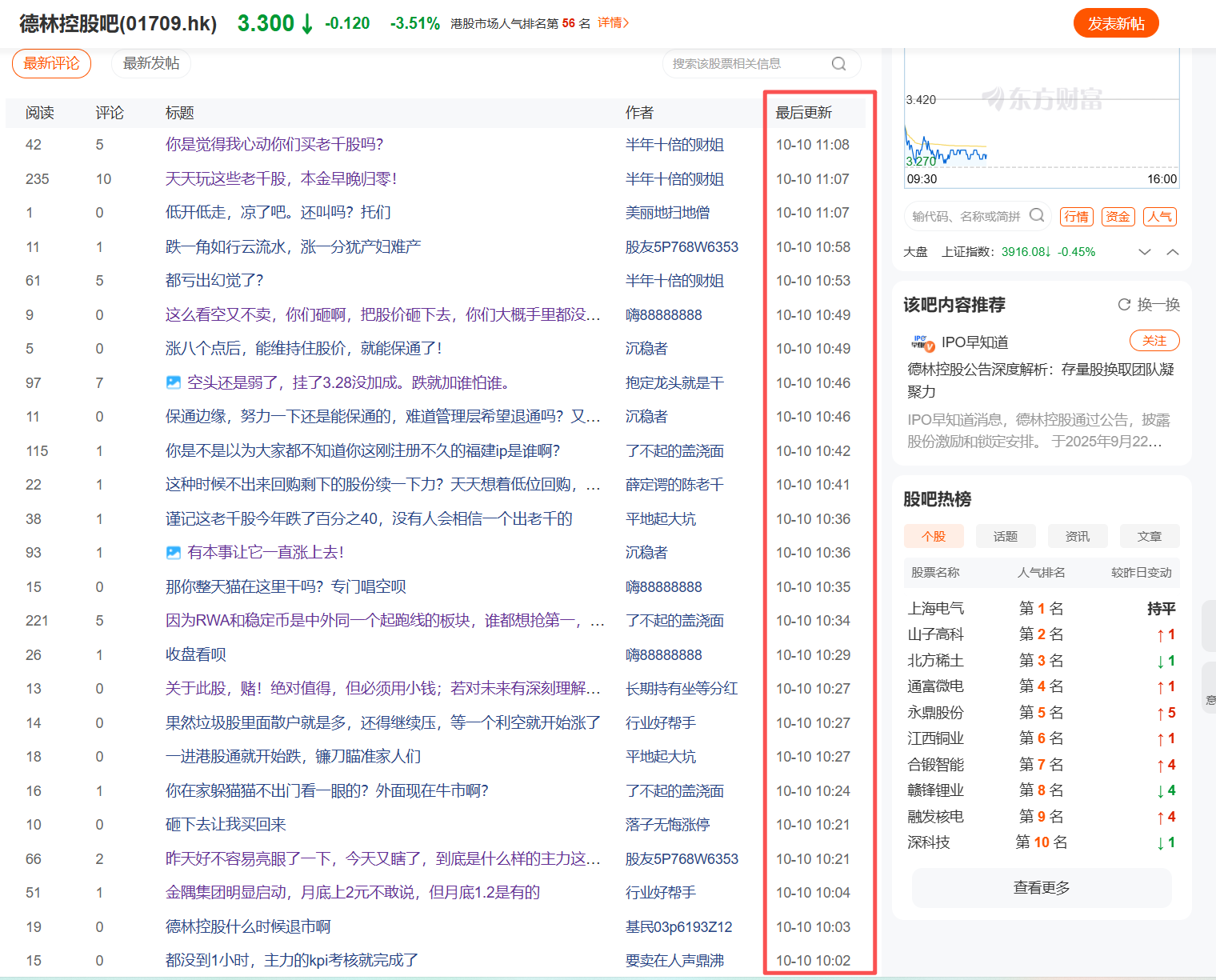Viewport: 1216px width, 980px height.
Task: Click the 资金 button
Action: [x=1118, y=217]
